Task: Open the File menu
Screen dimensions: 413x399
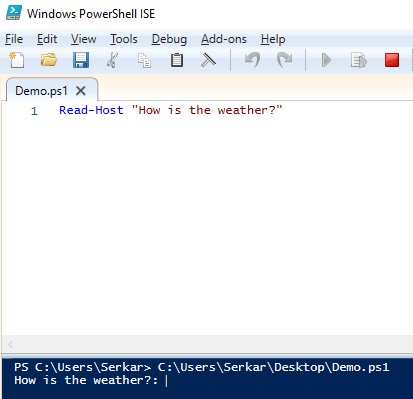Action: (x=14, y=39)
